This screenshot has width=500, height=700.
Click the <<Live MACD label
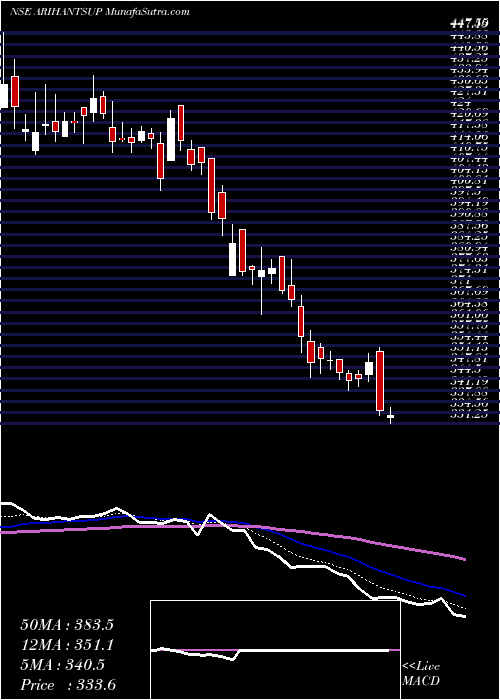421,674
